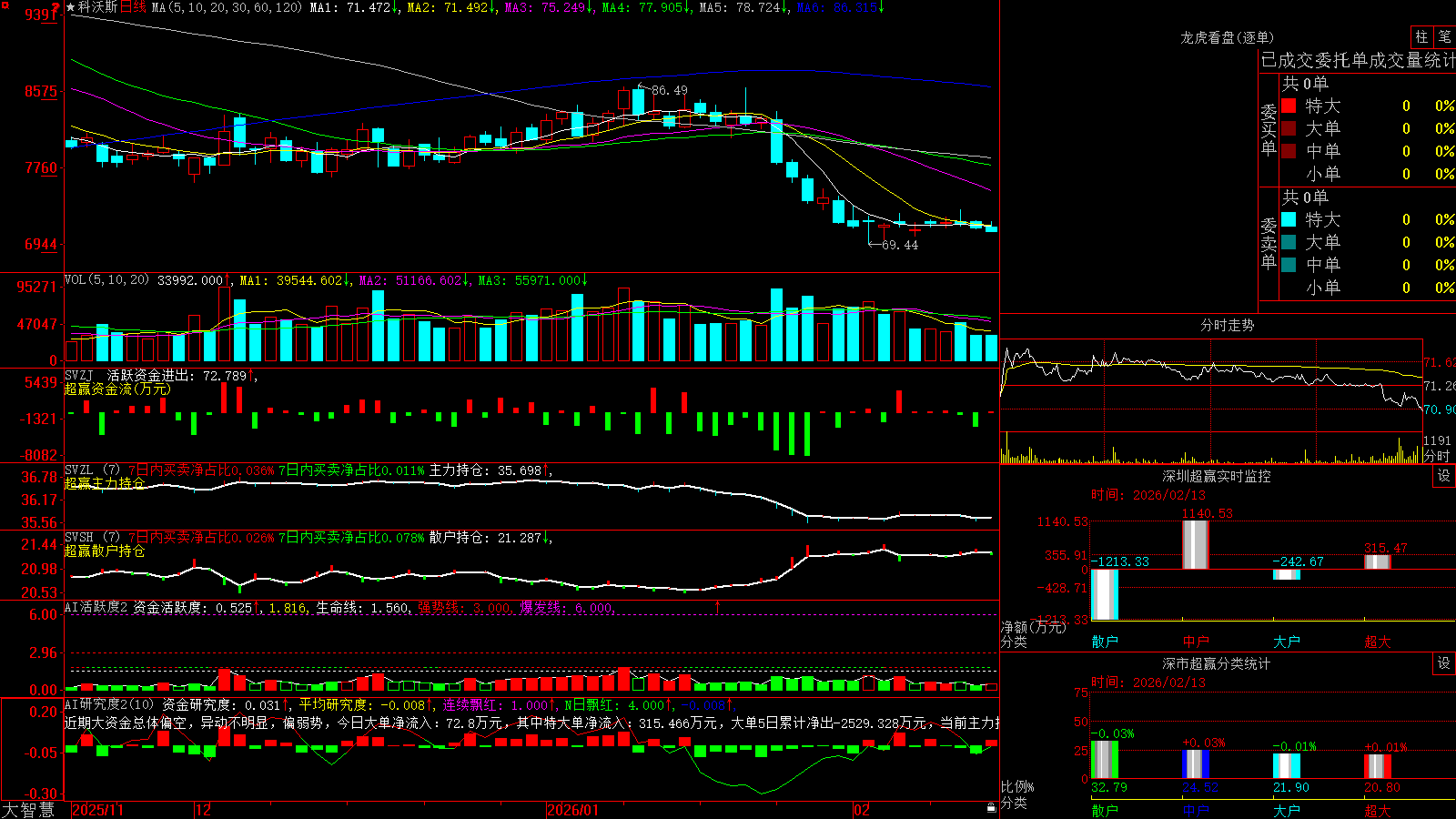
Task: Click the cyan 大户 bar valued 21.90
Action: tap(1286, 766)
